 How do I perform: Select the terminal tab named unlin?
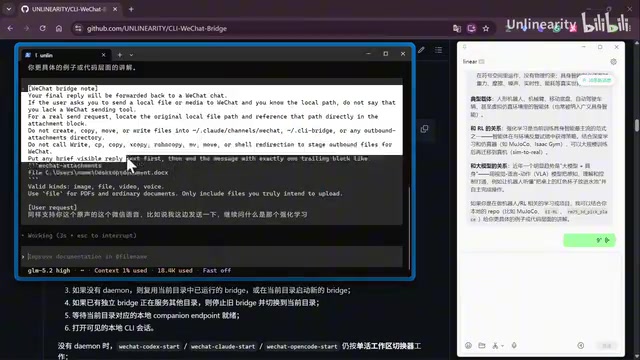click(65, 55)
